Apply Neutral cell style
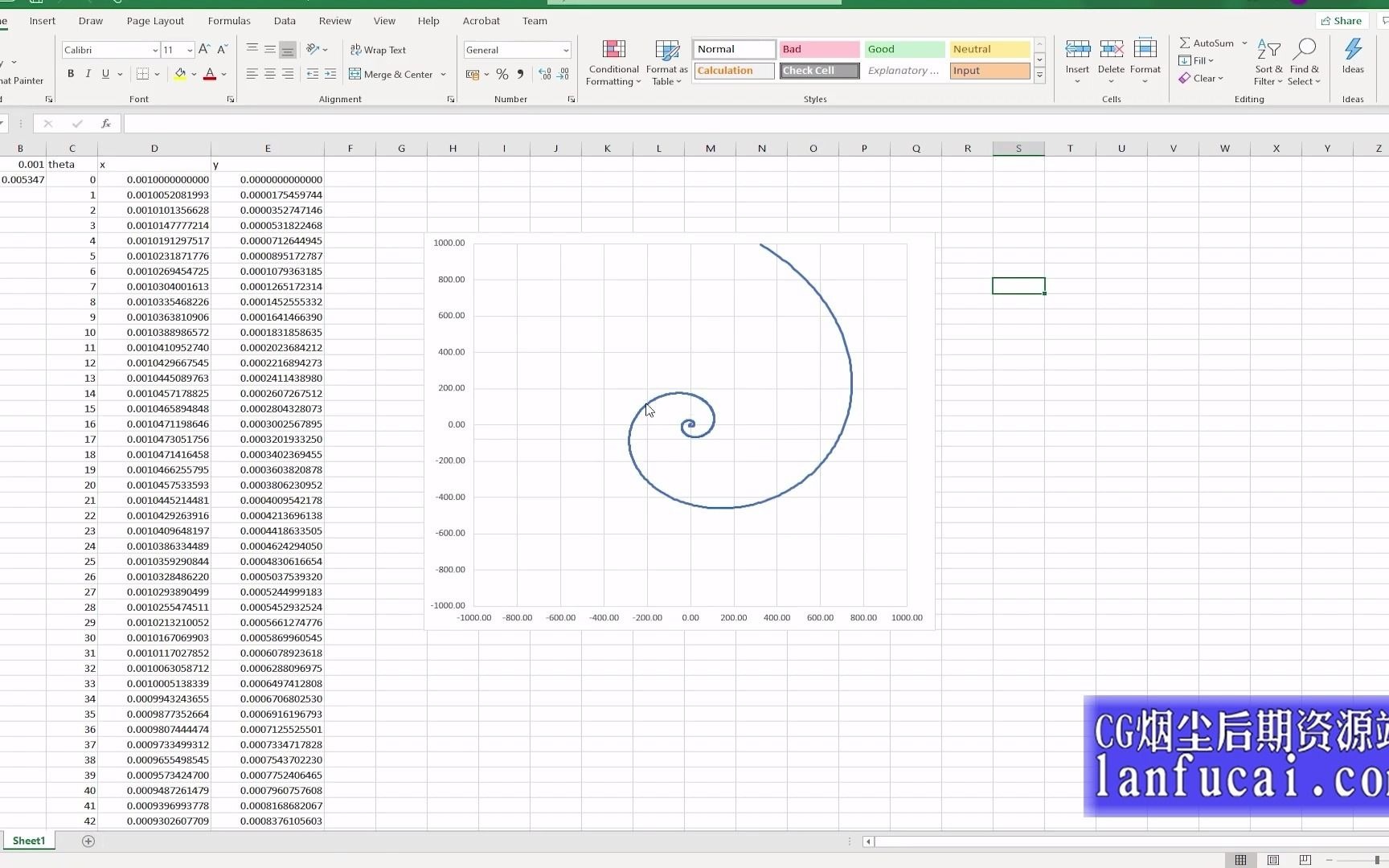 (x=990, y=49)
